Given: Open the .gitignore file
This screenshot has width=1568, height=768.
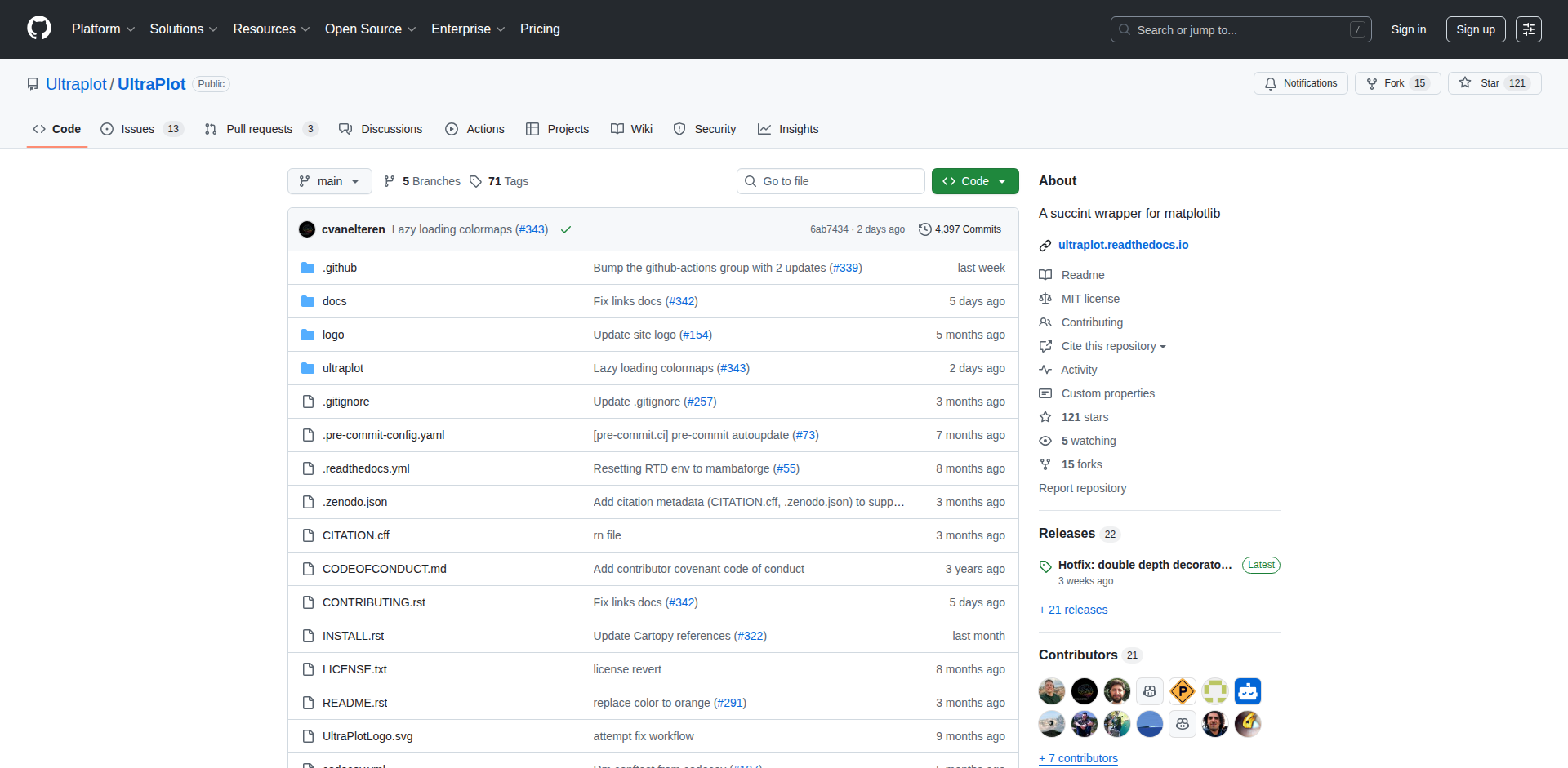Looking at the screenshot, I should pos(346,402).
